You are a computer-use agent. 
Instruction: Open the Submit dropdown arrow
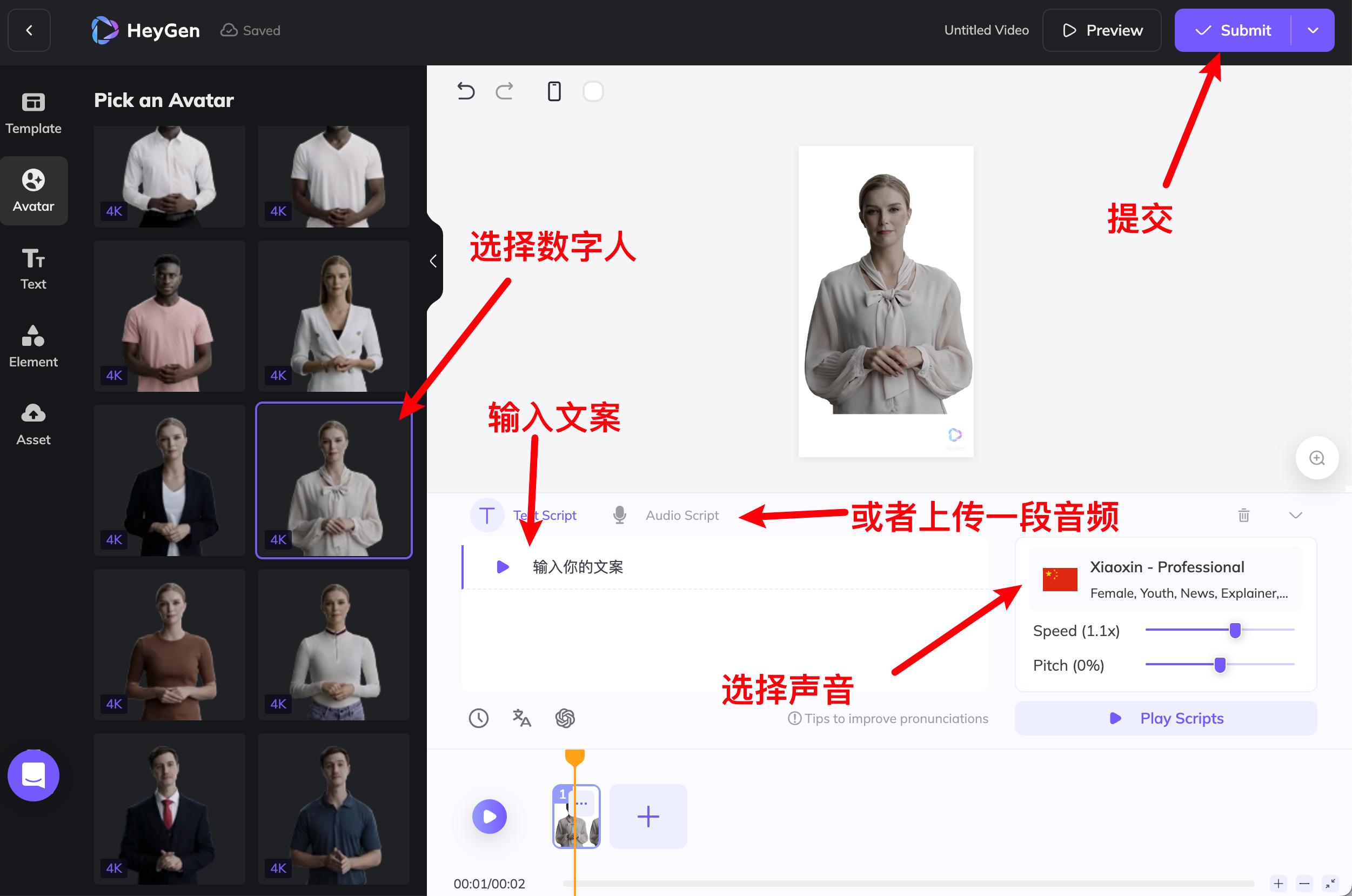pos(1313,30)
